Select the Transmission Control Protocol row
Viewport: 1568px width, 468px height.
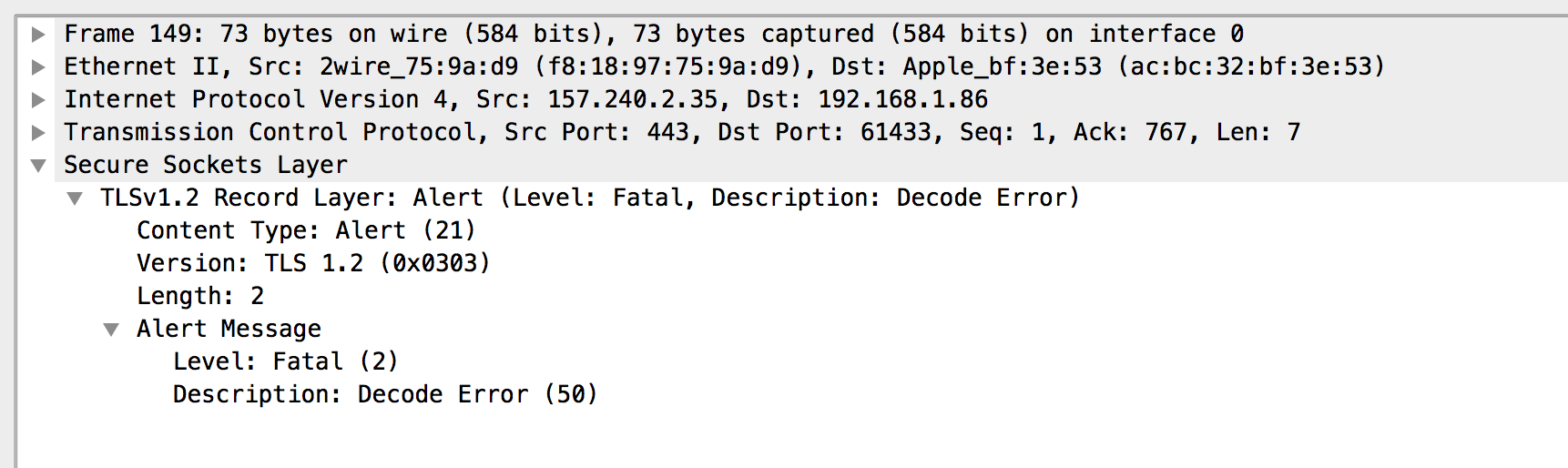click(x=681, y=133)
